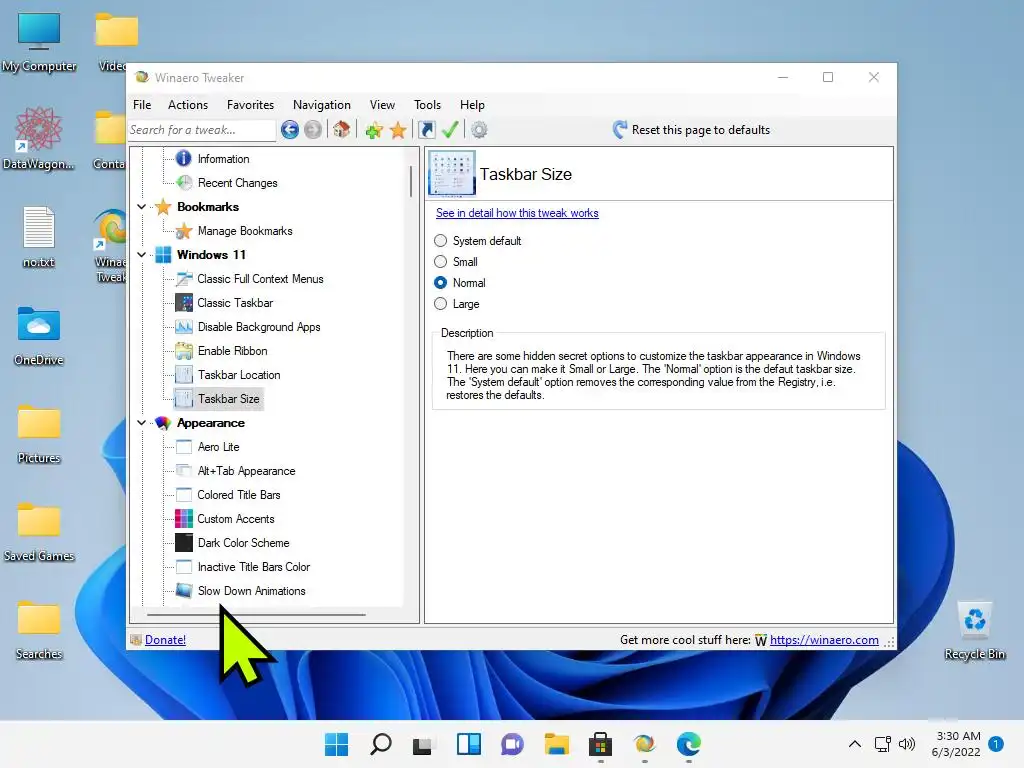This screenshot has height=768, width=1024.
Task: Open the Actions menu
Action: (x=188, y=104)
